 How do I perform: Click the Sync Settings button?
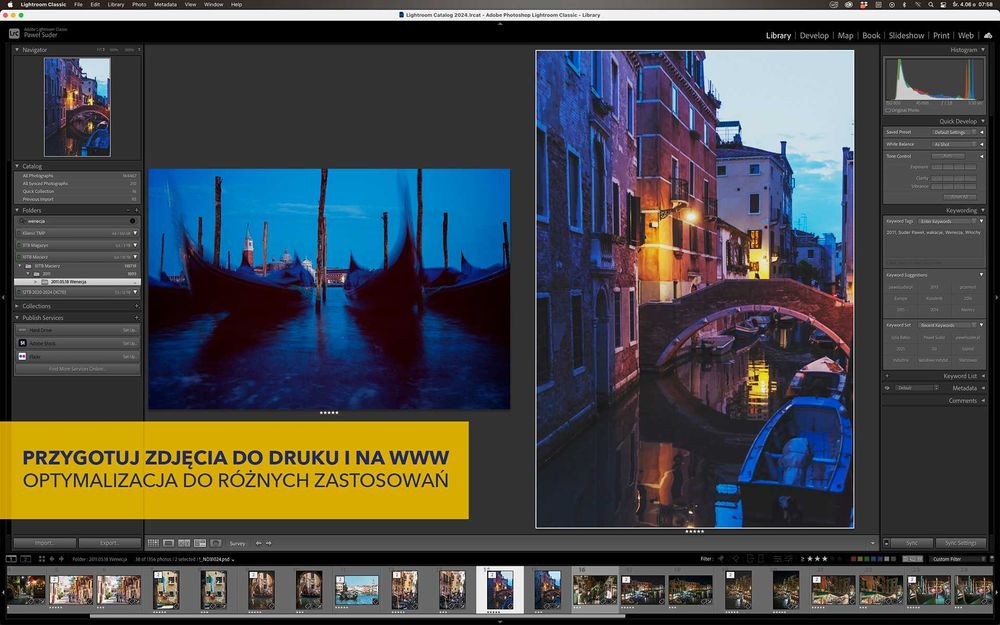click(960, 543)
